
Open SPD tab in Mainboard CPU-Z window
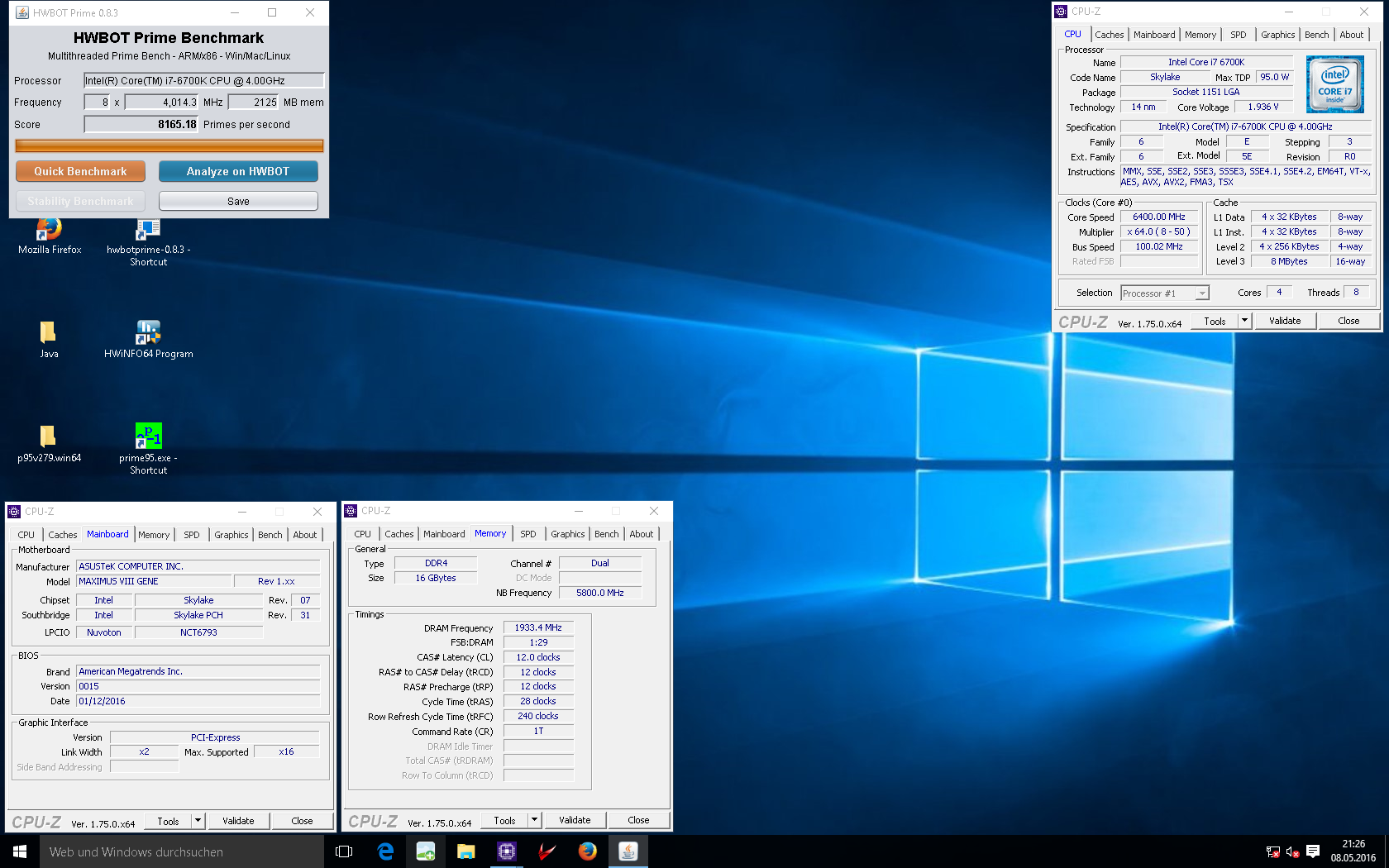[192, 535]
